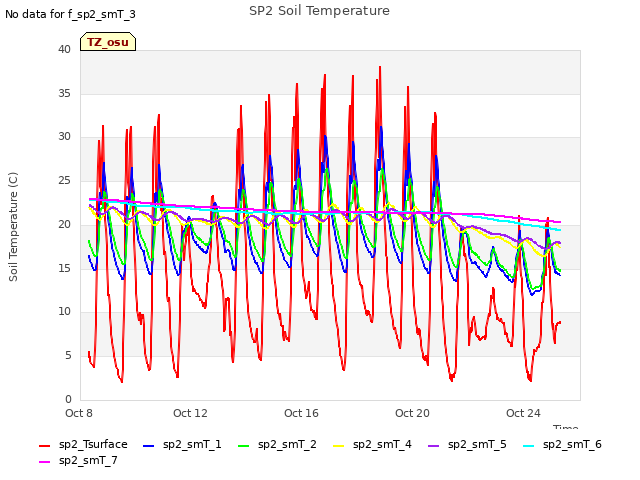
Task: Click the magenta sp2_smT_7 legend swatch
Action: [x=44, y=462]
